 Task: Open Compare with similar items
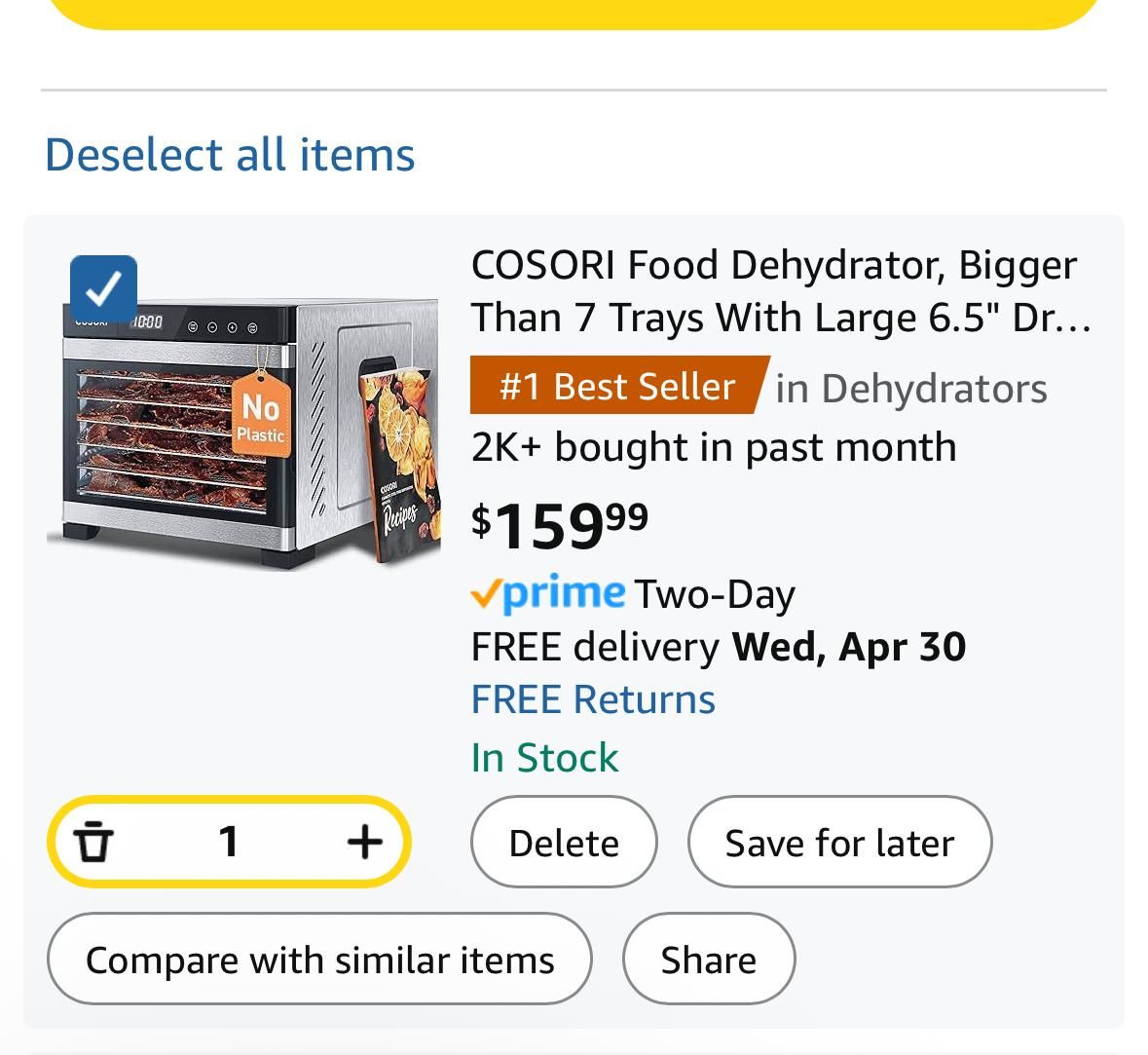tap(319, 959)
